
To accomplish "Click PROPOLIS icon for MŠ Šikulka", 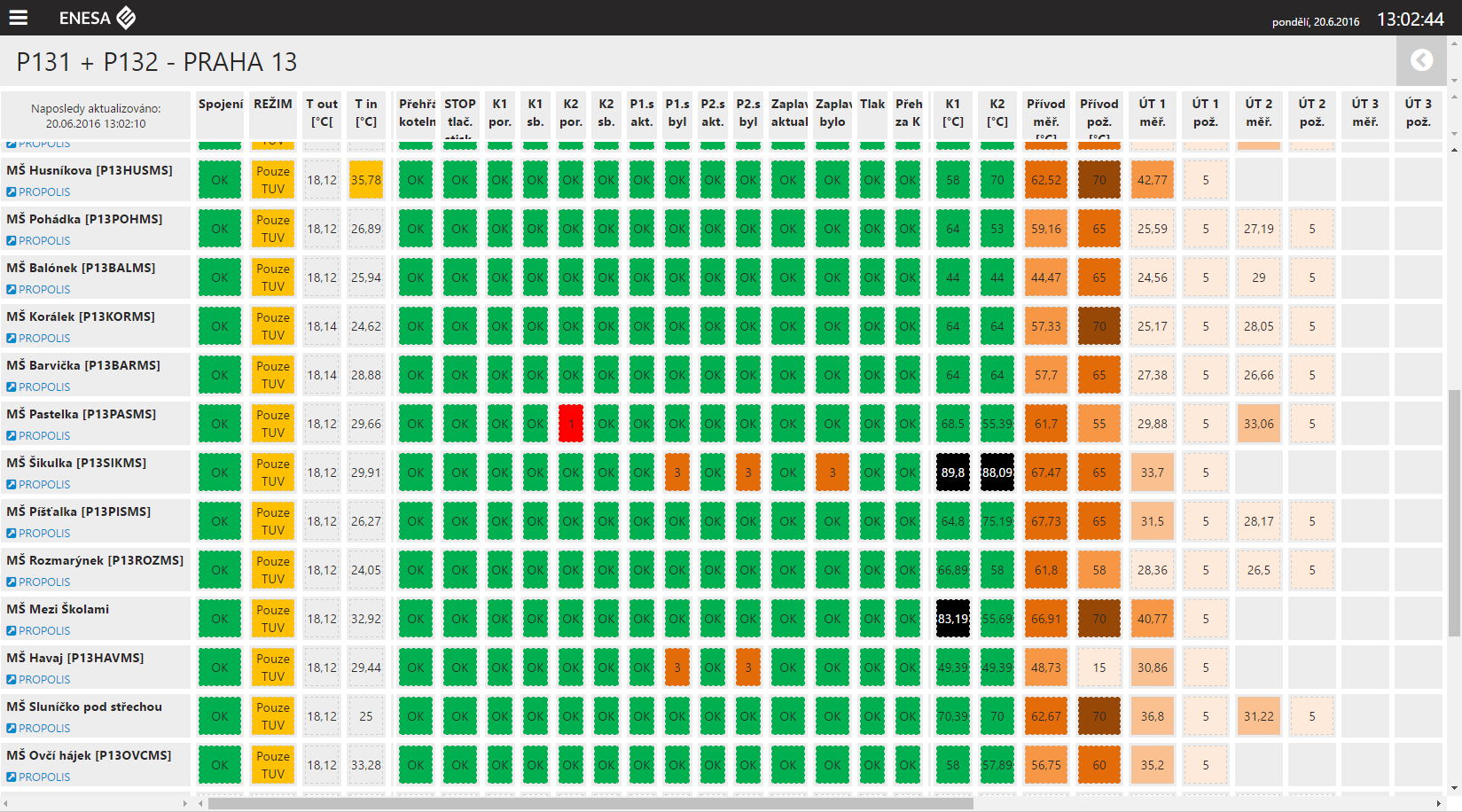I will (12, 484).
